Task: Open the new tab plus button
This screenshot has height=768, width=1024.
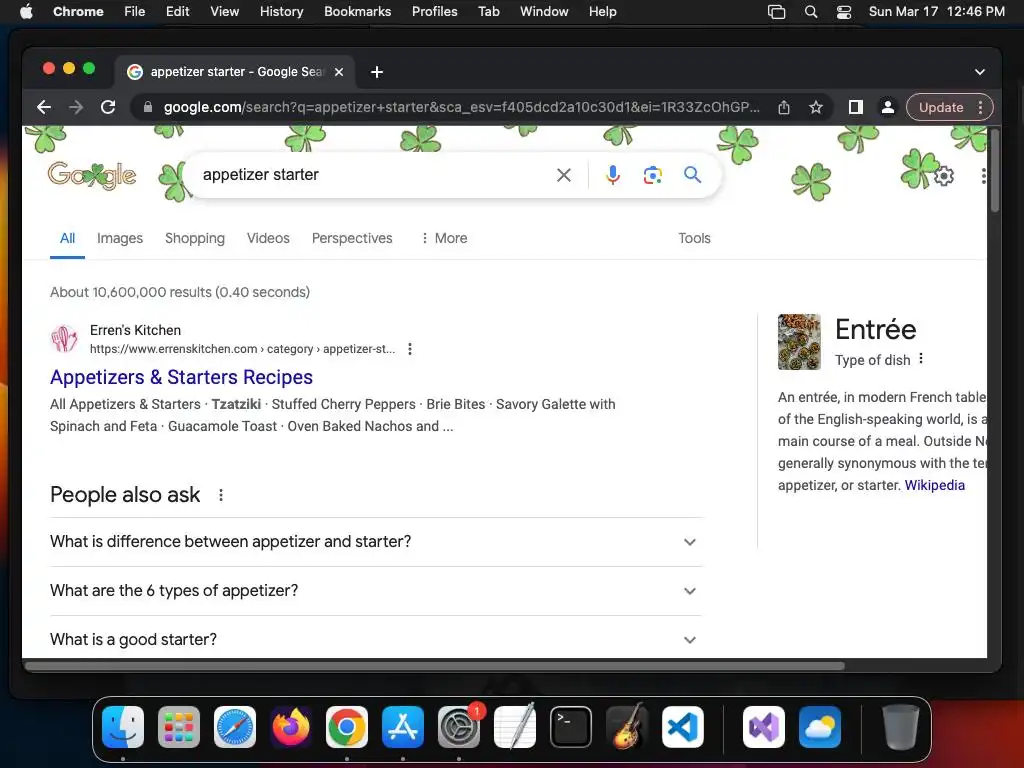Action: [x=377, y=72]
